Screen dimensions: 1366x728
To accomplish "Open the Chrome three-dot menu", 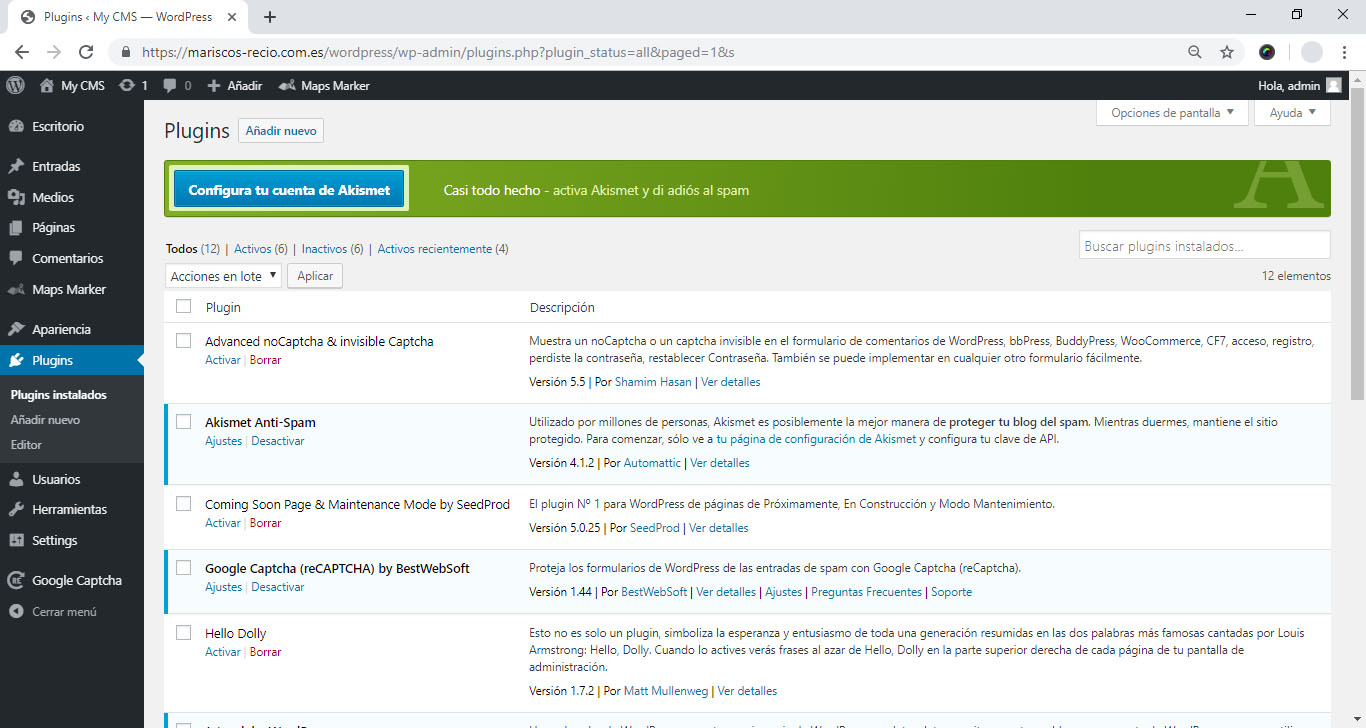I will [x=1346, y=52].
